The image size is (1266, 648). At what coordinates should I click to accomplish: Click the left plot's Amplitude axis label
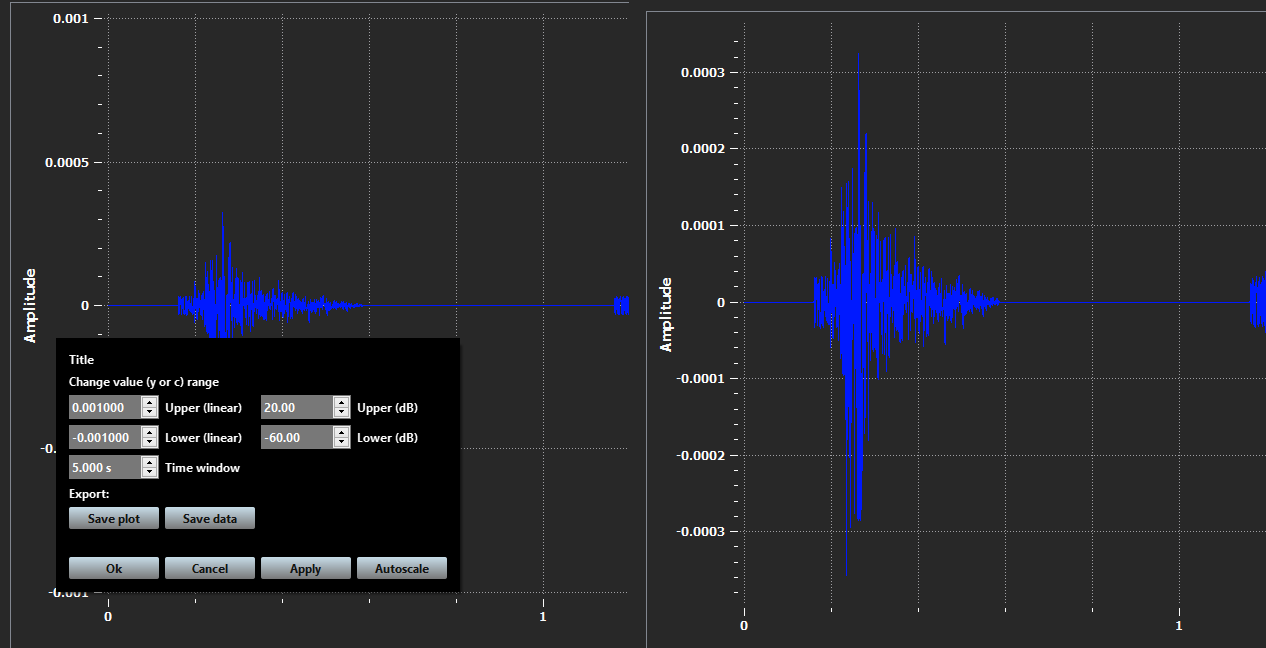(30, 305)
